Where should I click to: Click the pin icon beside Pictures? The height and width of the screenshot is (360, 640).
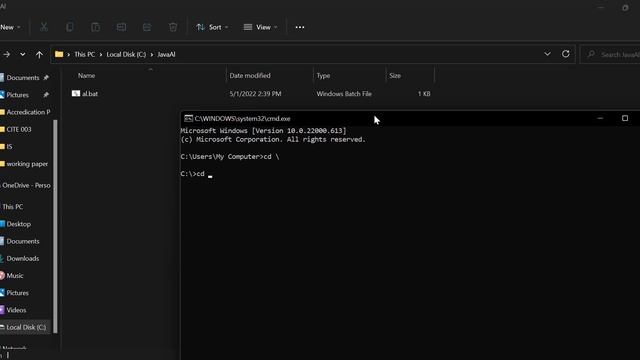point(46,95)
